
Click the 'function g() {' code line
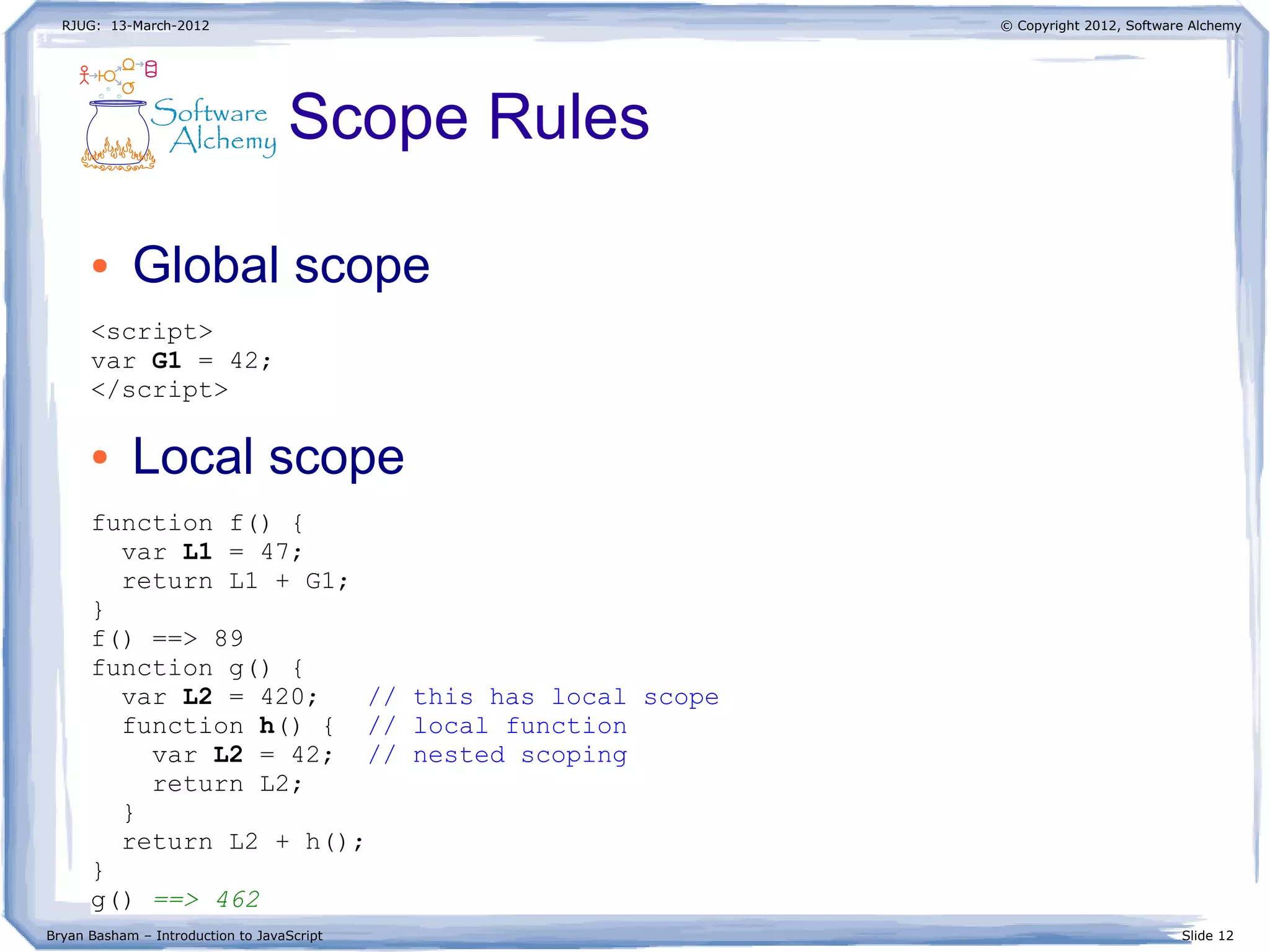[197, 668]
